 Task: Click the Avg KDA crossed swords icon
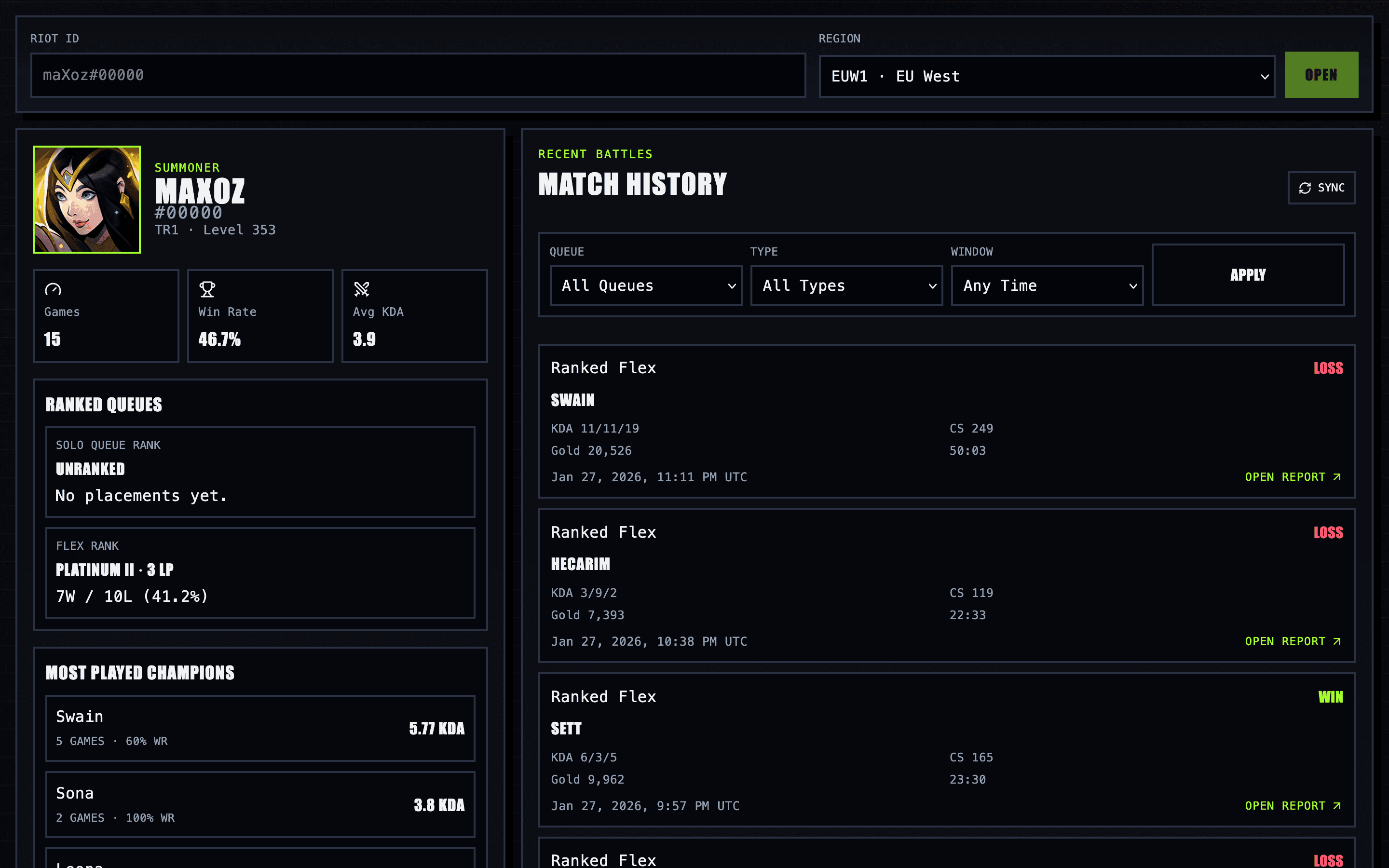pyautogui.click(x=362, y=289)
